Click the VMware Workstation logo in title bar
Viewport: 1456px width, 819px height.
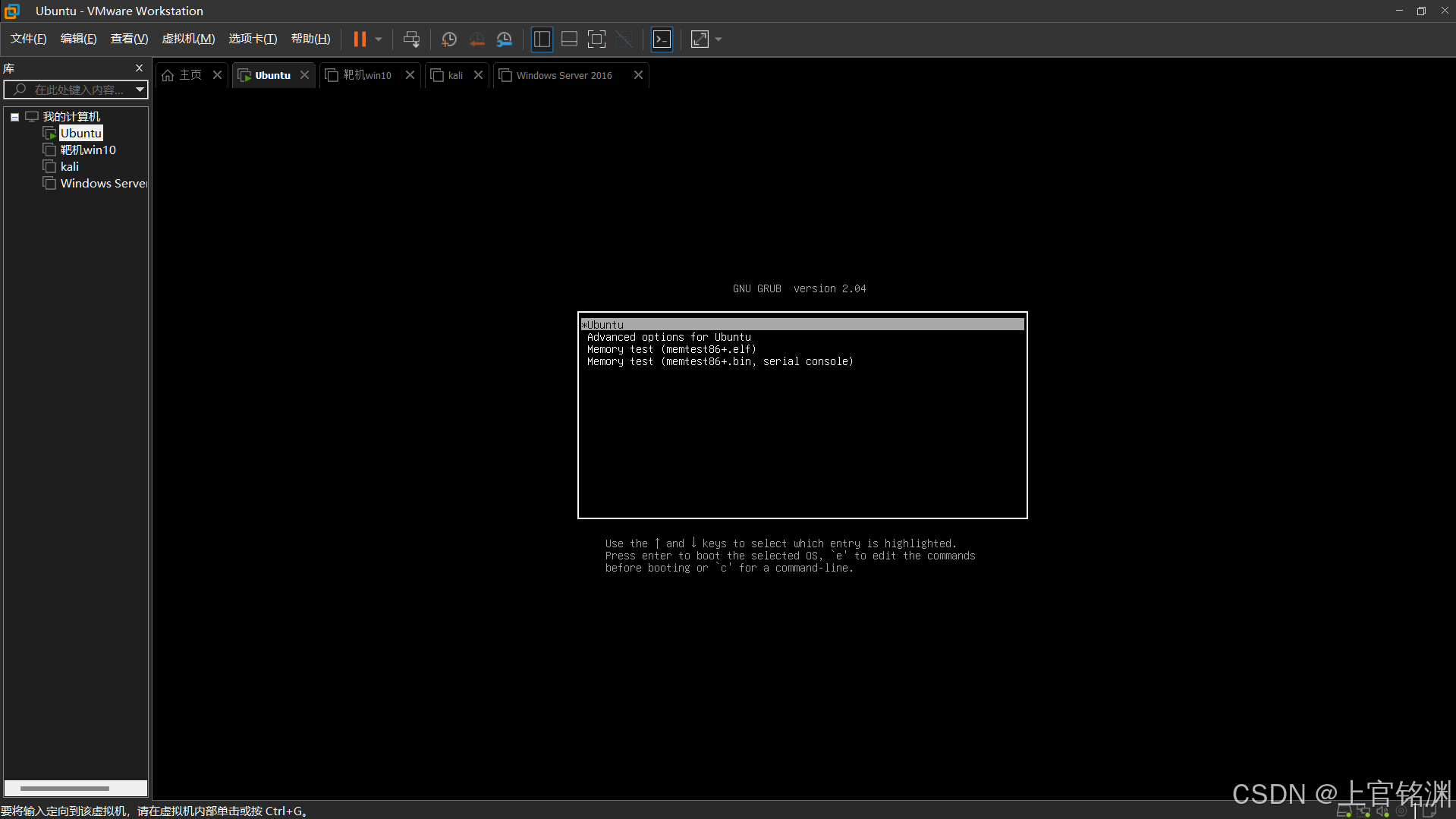[12, 11]
